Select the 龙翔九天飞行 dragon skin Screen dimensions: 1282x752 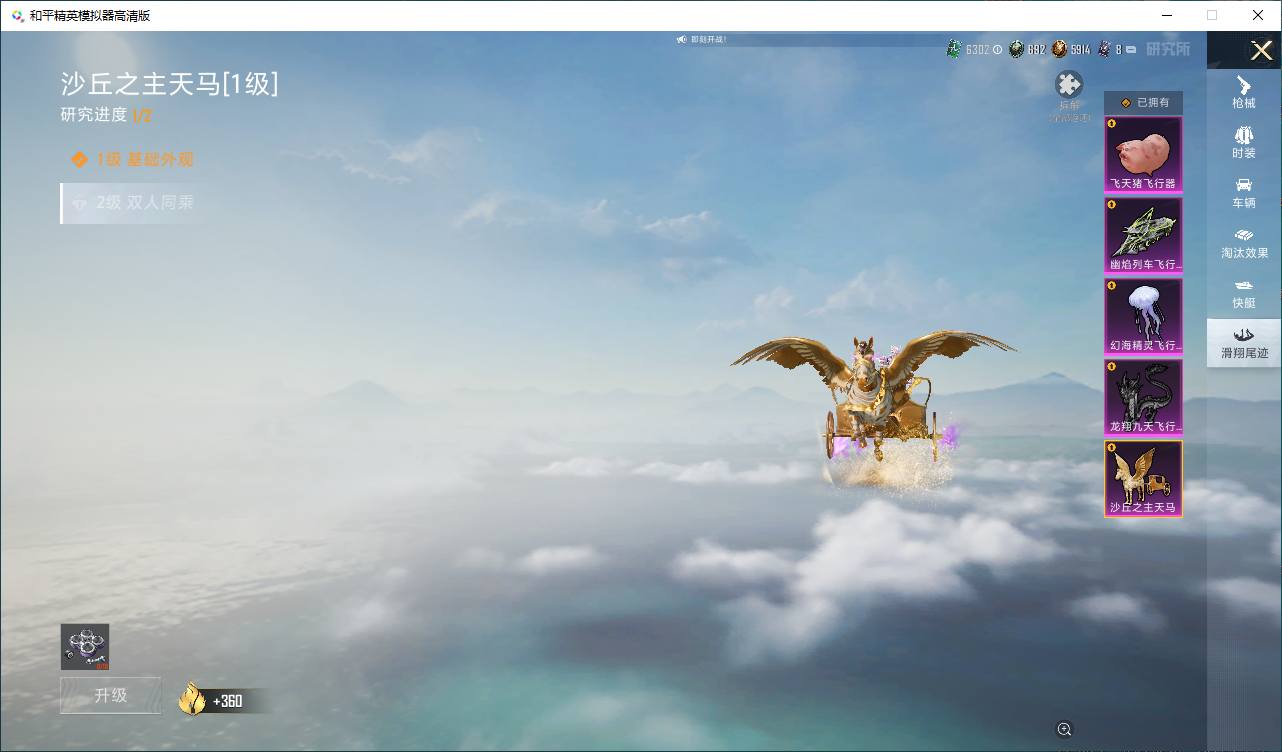pos(1143,397)
